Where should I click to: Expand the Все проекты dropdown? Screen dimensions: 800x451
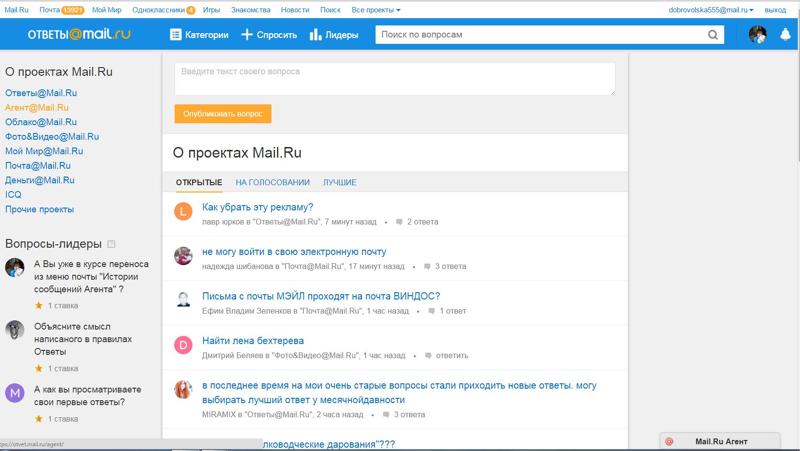(376, 10)
